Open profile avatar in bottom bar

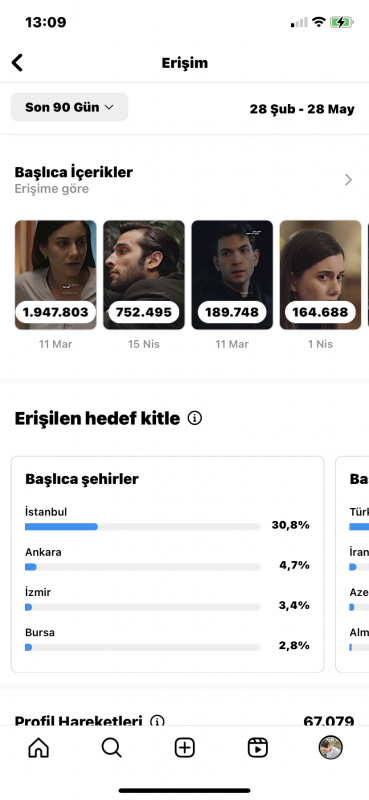click(331, 748)
